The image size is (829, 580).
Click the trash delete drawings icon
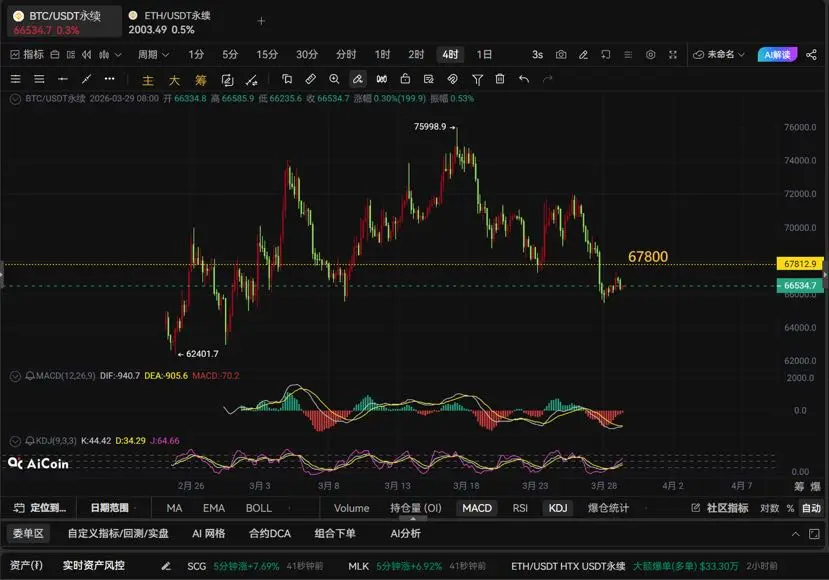click(x=500, y=79)
